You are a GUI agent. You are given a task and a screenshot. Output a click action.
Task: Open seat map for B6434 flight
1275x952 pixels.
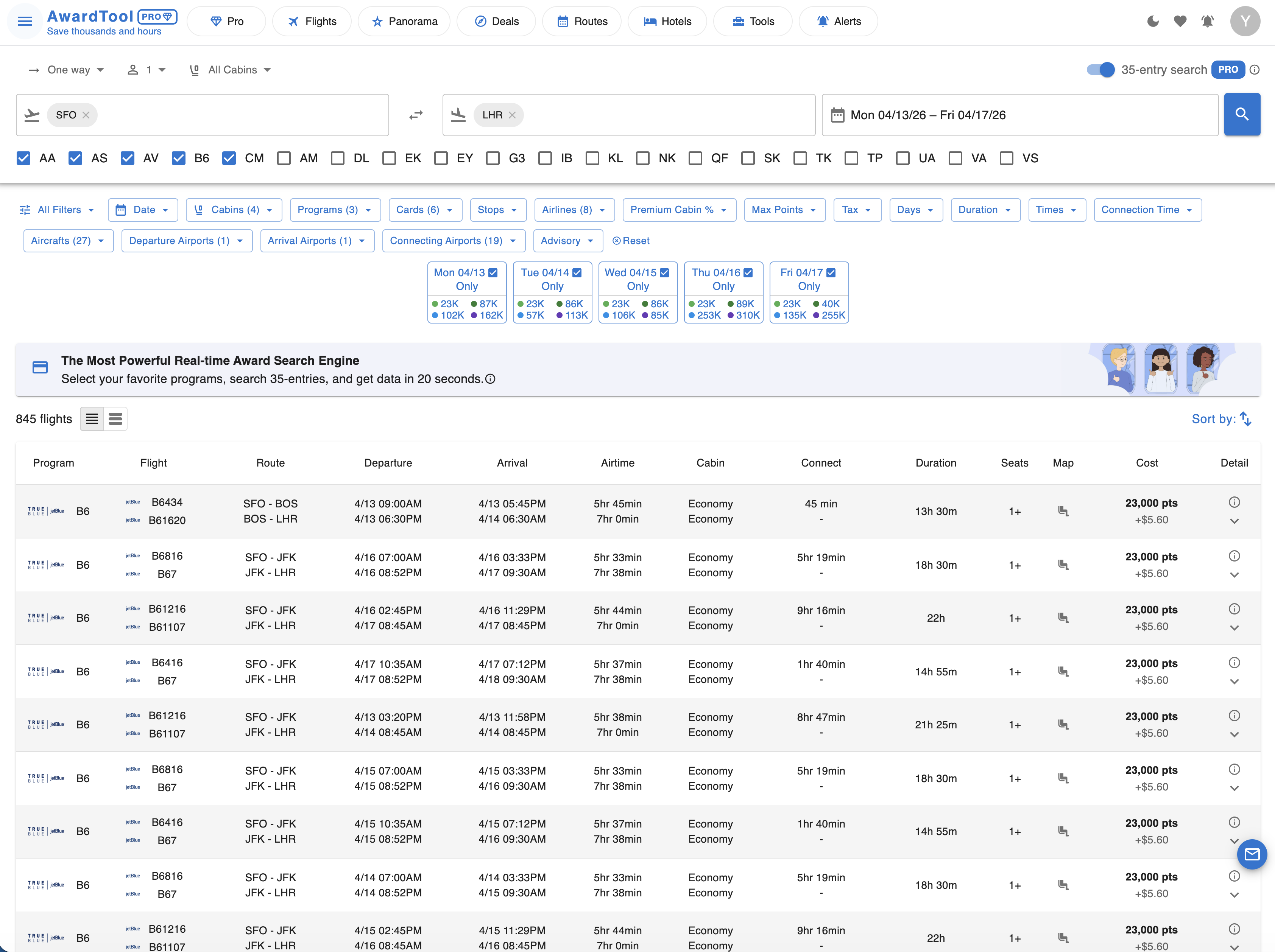tap(1063, 511)
